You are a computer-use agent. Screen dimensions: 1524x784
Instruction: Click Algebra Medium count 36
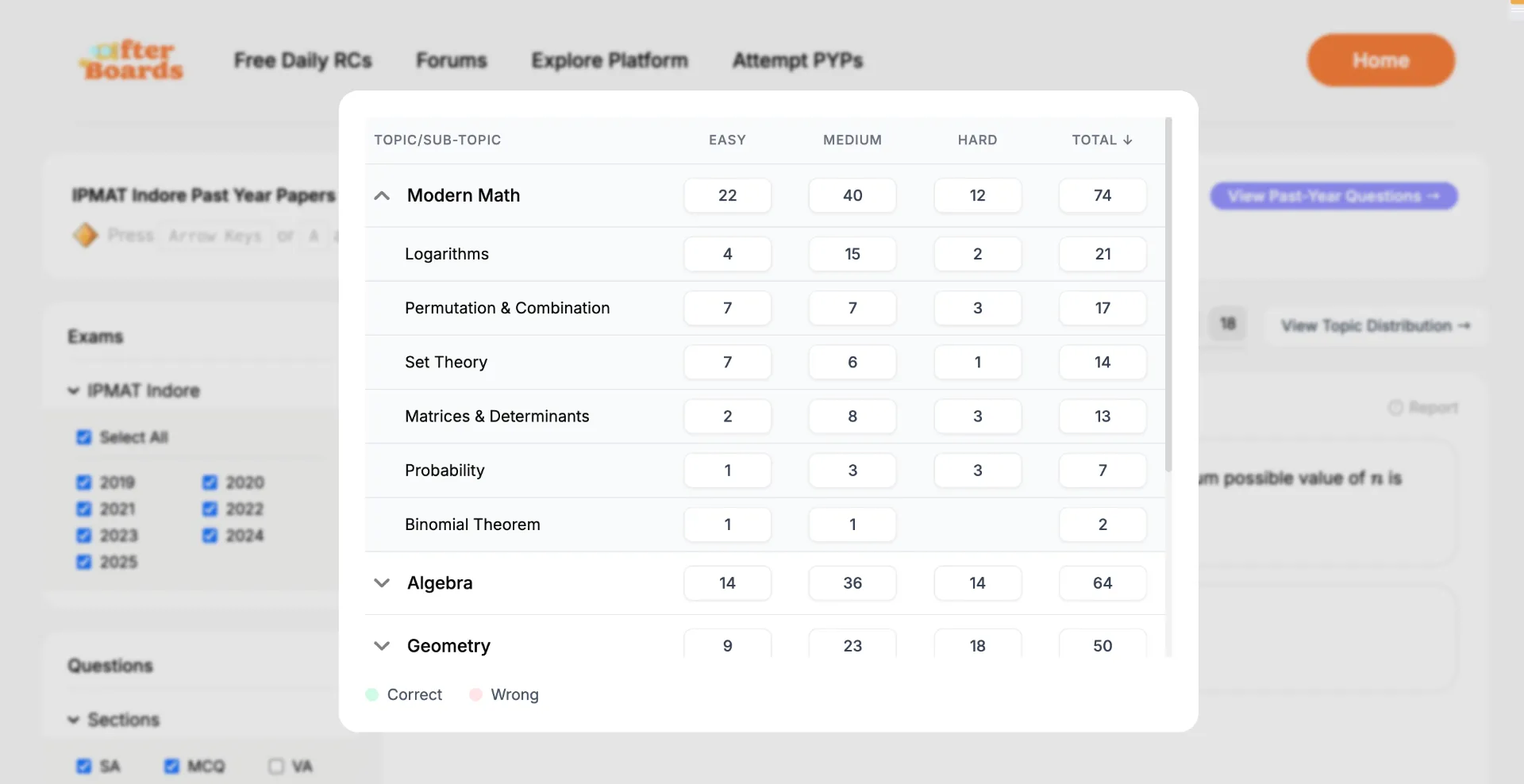[852, 583]
